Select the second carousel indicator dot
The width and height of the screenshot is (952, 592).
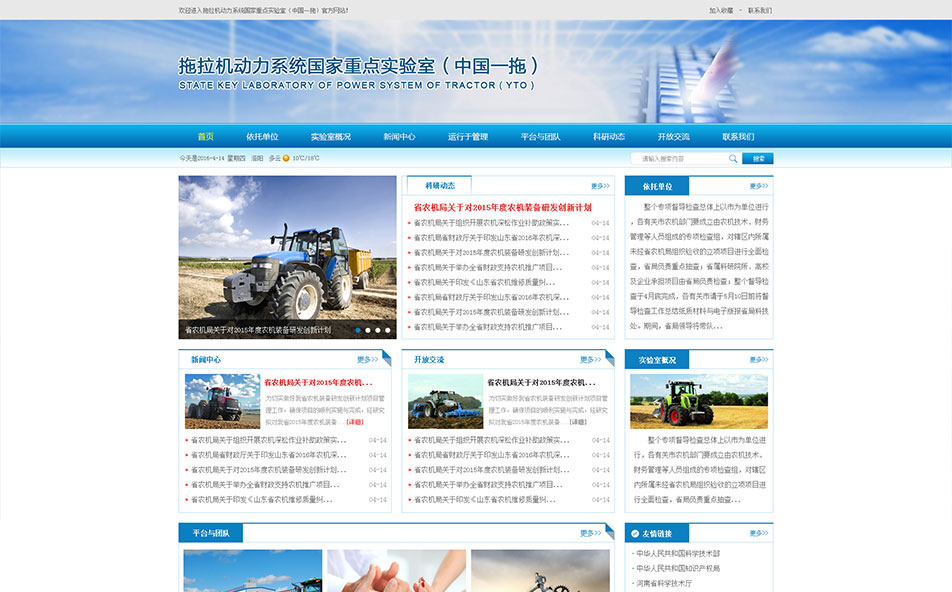coord(368,329)
